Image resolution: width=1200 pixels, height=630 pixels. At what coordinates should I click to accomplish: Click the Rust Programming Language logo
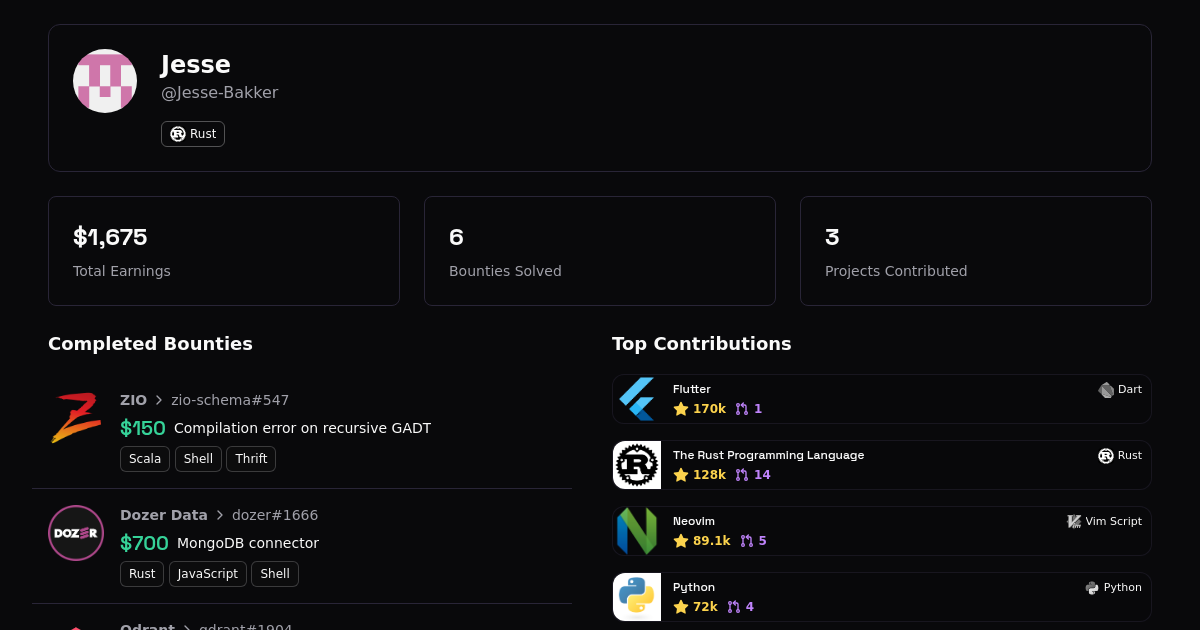[637, 465]
